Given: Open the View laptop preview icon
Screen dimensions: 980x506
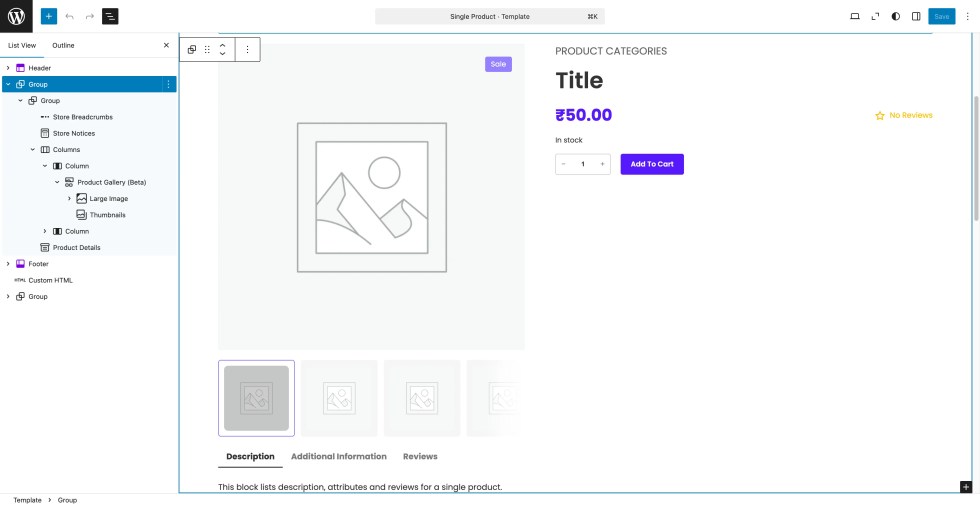Looking at the screenshot, I should pyautogui.click(x=855, y=16).
